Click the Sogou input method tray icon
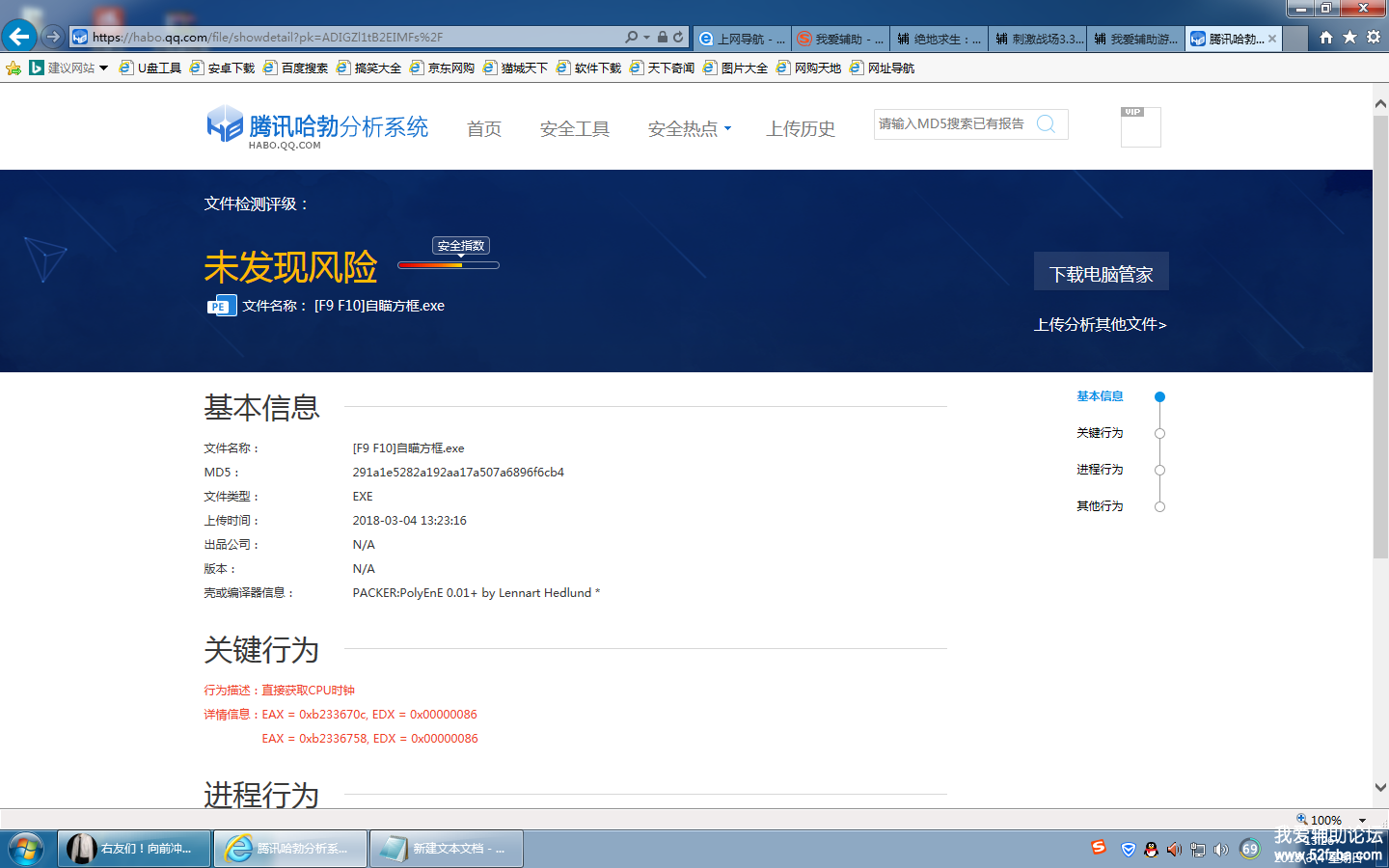The image size is (1389, 868). click(1099, 848)
